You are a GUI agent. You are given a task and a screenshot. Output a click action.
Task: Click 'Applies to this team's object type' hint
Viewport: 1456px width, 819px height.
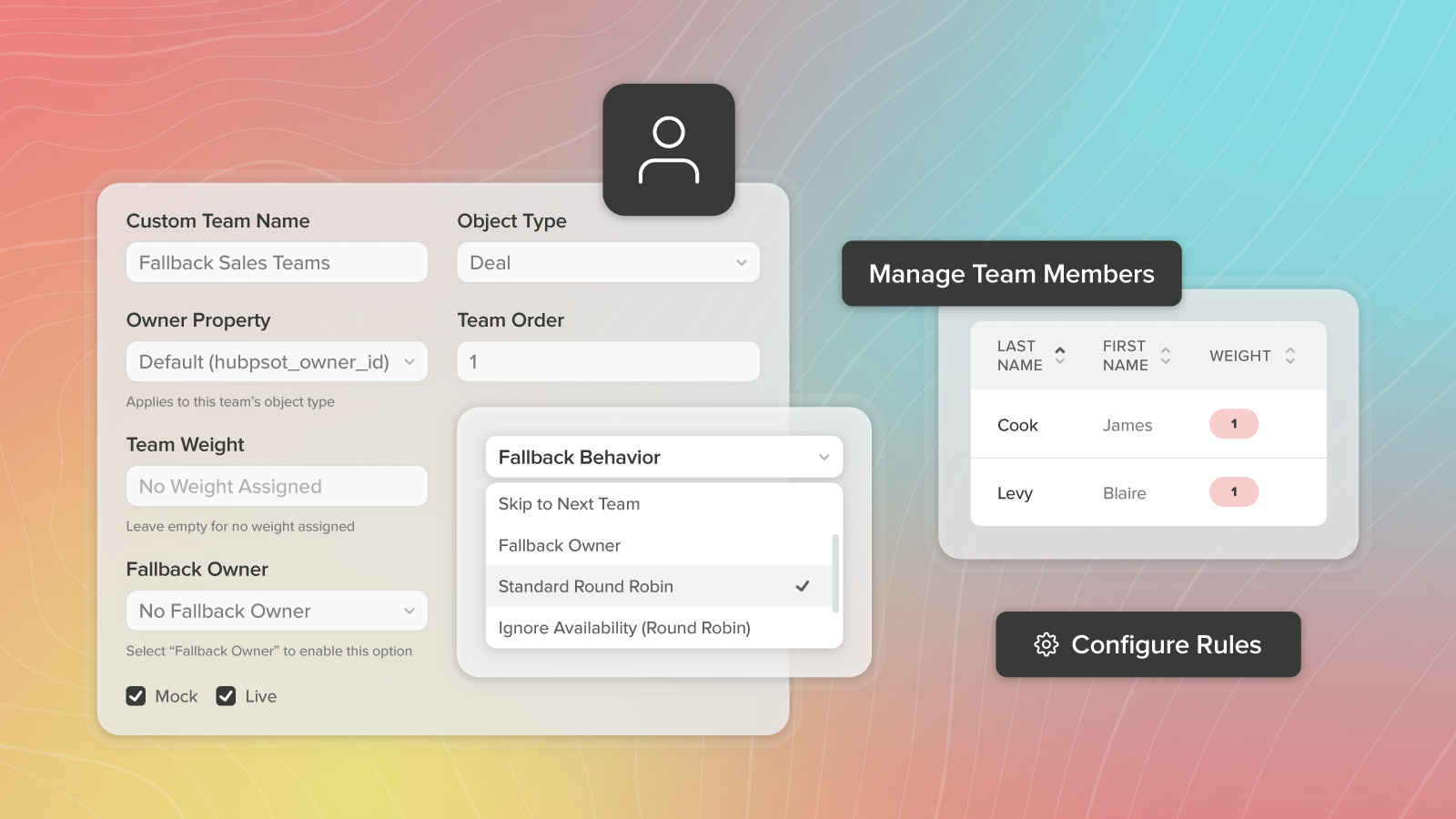point(230,401)
